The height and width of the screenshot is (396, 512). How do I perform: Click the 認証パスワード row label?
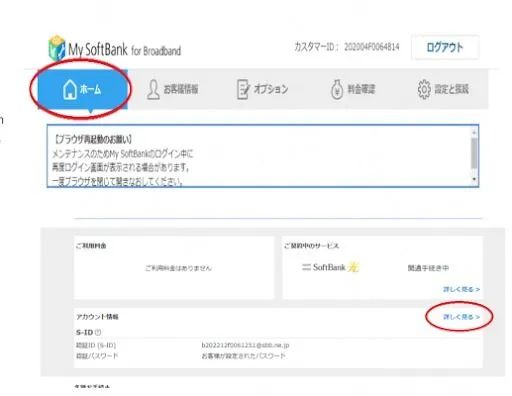coord(97,356)
